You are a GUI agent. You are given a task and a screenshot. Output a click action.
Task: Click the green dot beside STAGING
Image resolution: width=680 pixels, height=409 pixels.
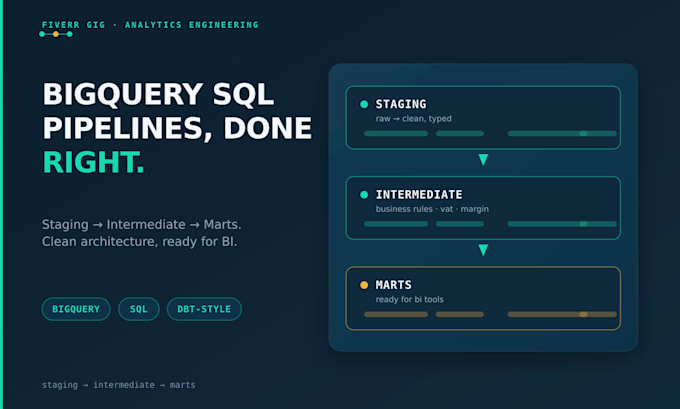point(364,104)
